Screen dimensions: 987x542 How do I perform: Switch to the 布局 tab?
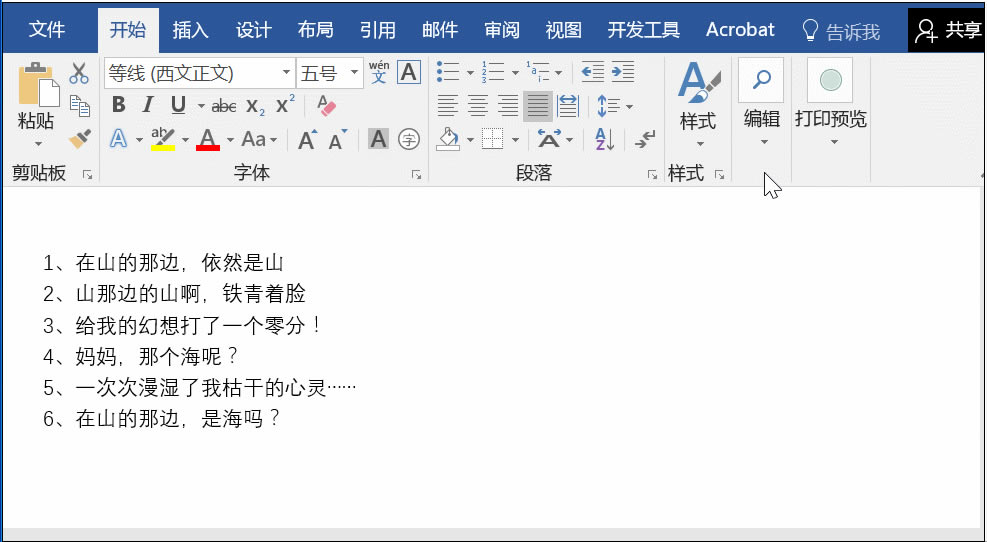point(315,30)
